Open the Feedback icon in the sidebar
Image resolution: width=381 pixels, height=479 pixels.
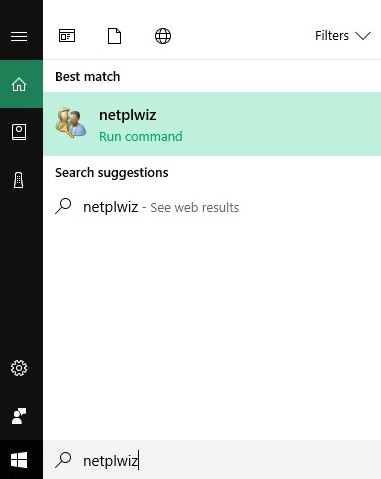point(19,416)
